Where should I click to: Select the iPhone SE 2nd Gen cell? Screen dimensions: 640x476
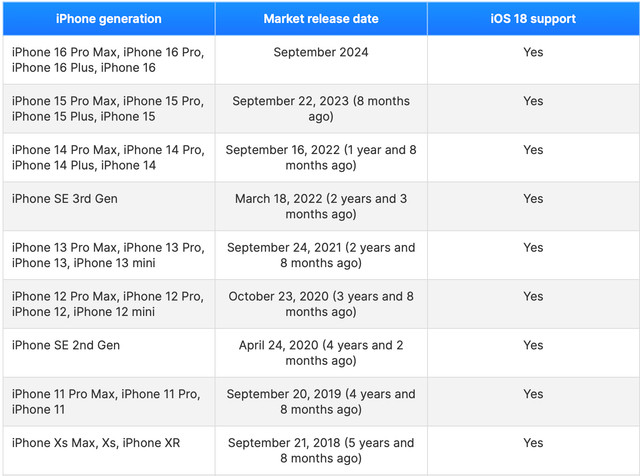click(x=66, y=346)
